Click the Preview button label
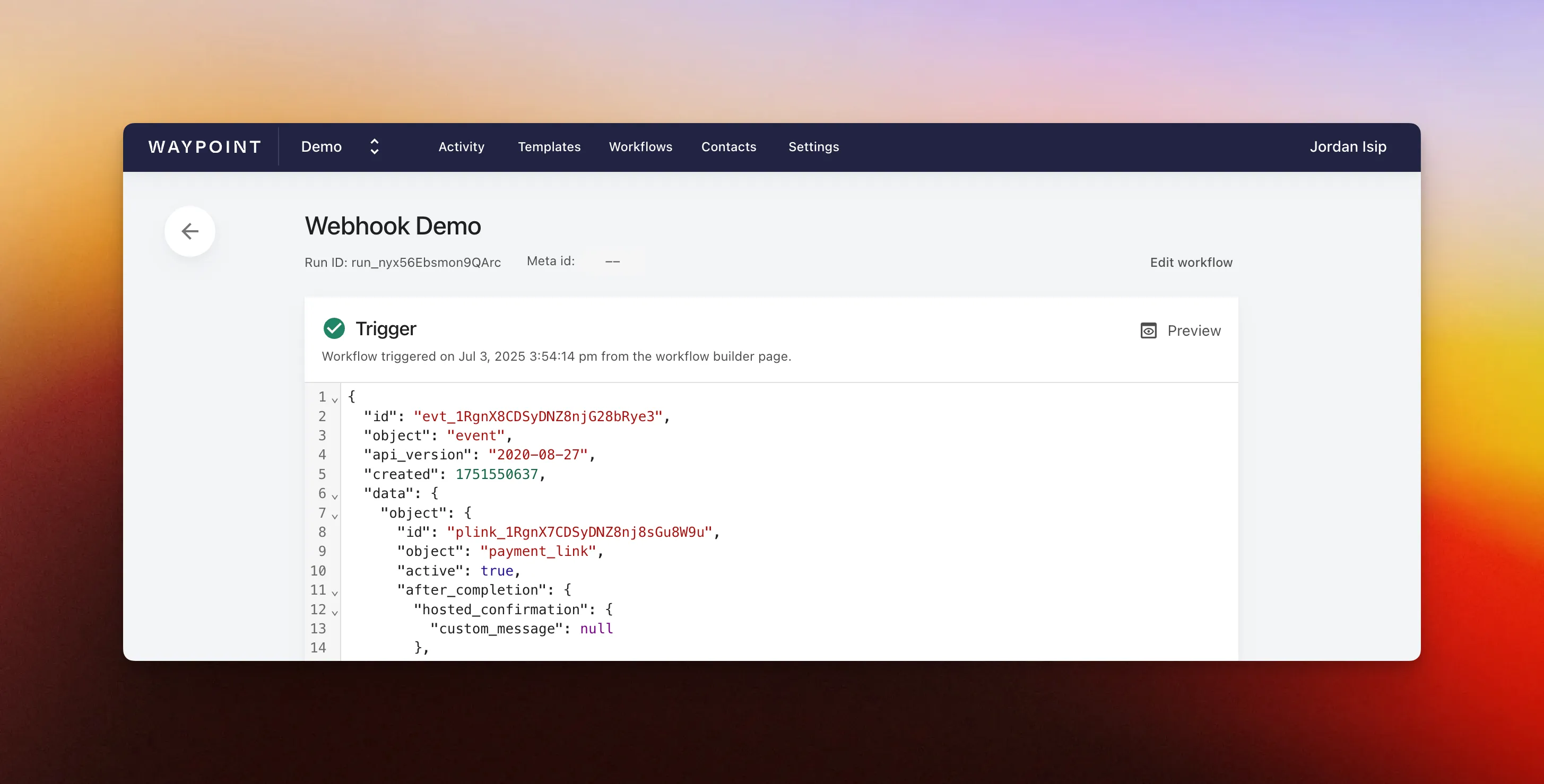Image resolution: width=1544 pixels, height=784 pixels. pos(1193,331)
